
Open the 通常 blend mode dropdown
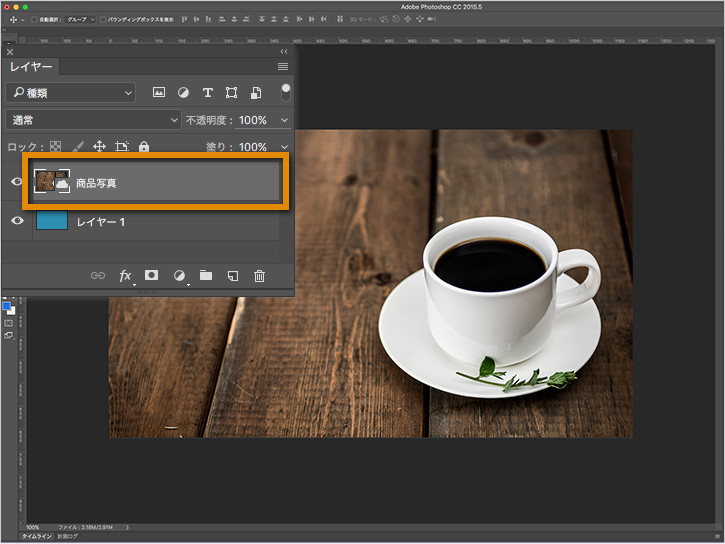93,120
